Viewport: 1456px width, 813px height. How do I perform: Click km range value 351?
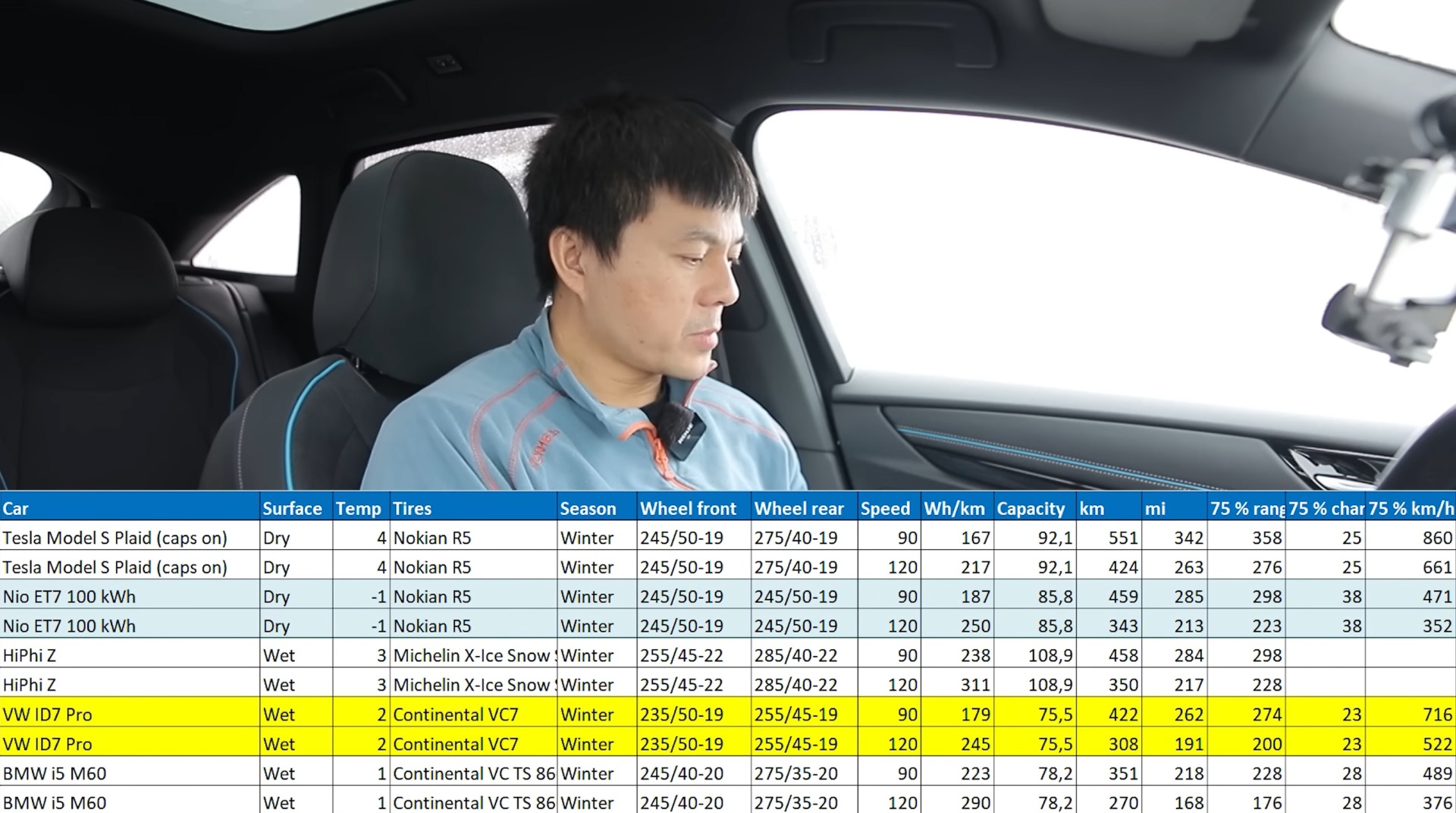point(1123,774)
